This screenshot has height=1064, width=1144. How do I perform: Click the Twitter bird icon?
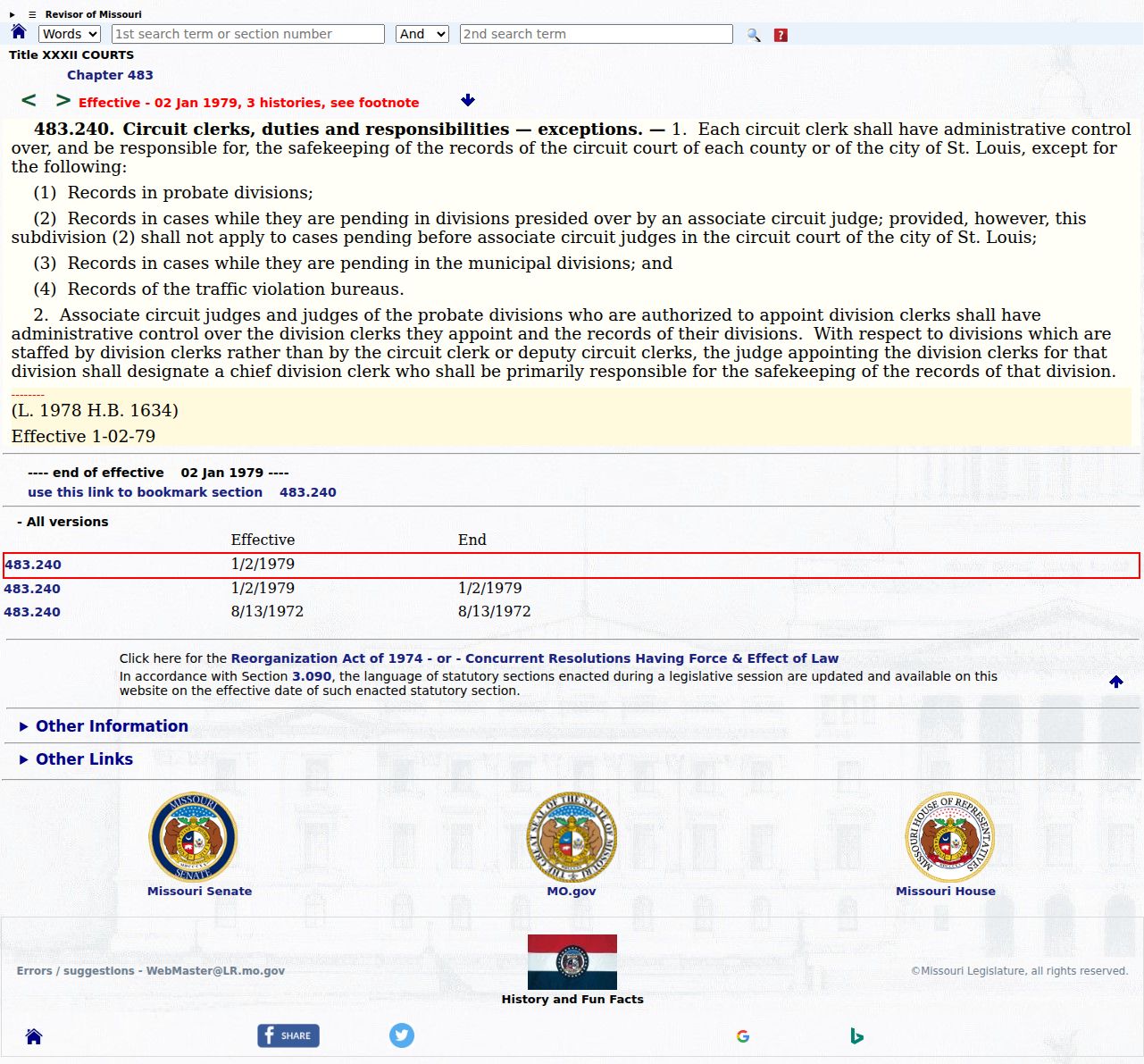pyautogui.click(x=402, y=1035)
